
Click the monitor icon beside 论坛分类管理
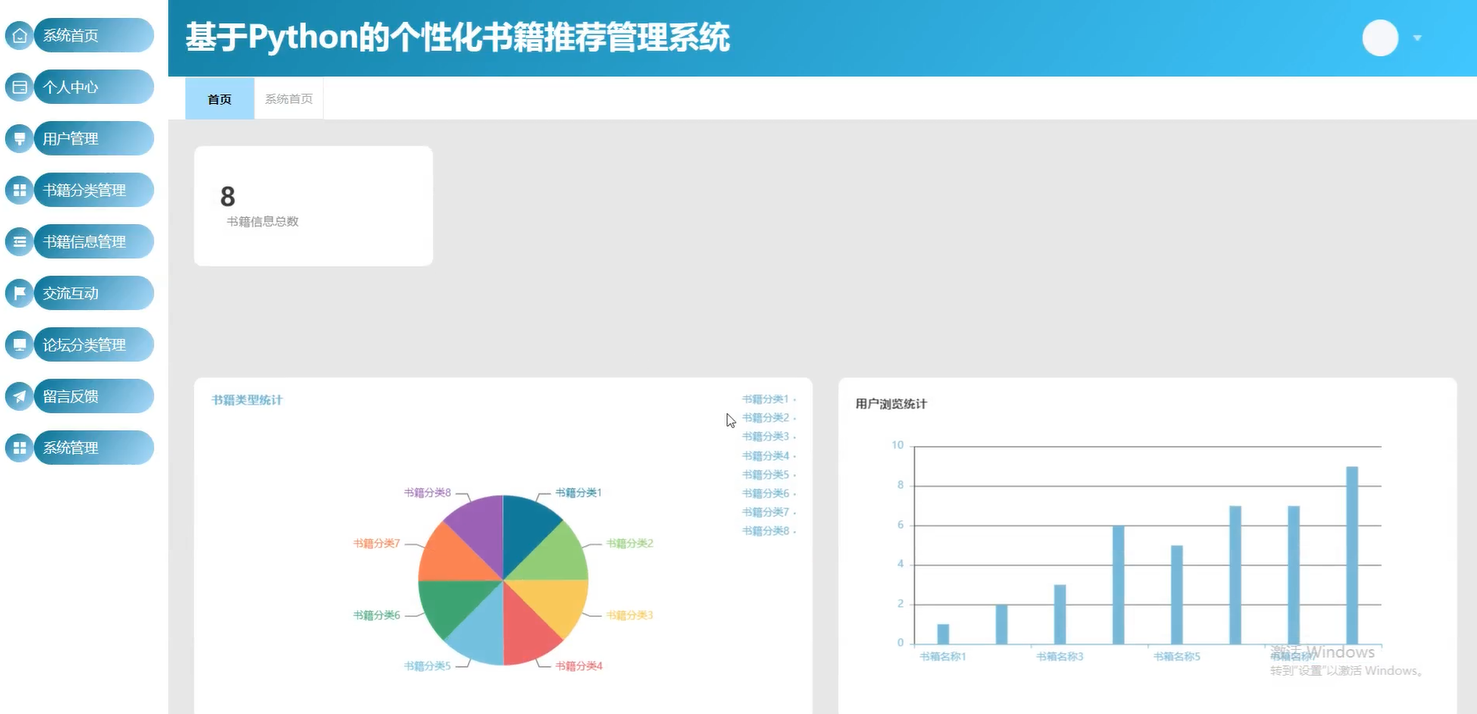coord(19,345)
